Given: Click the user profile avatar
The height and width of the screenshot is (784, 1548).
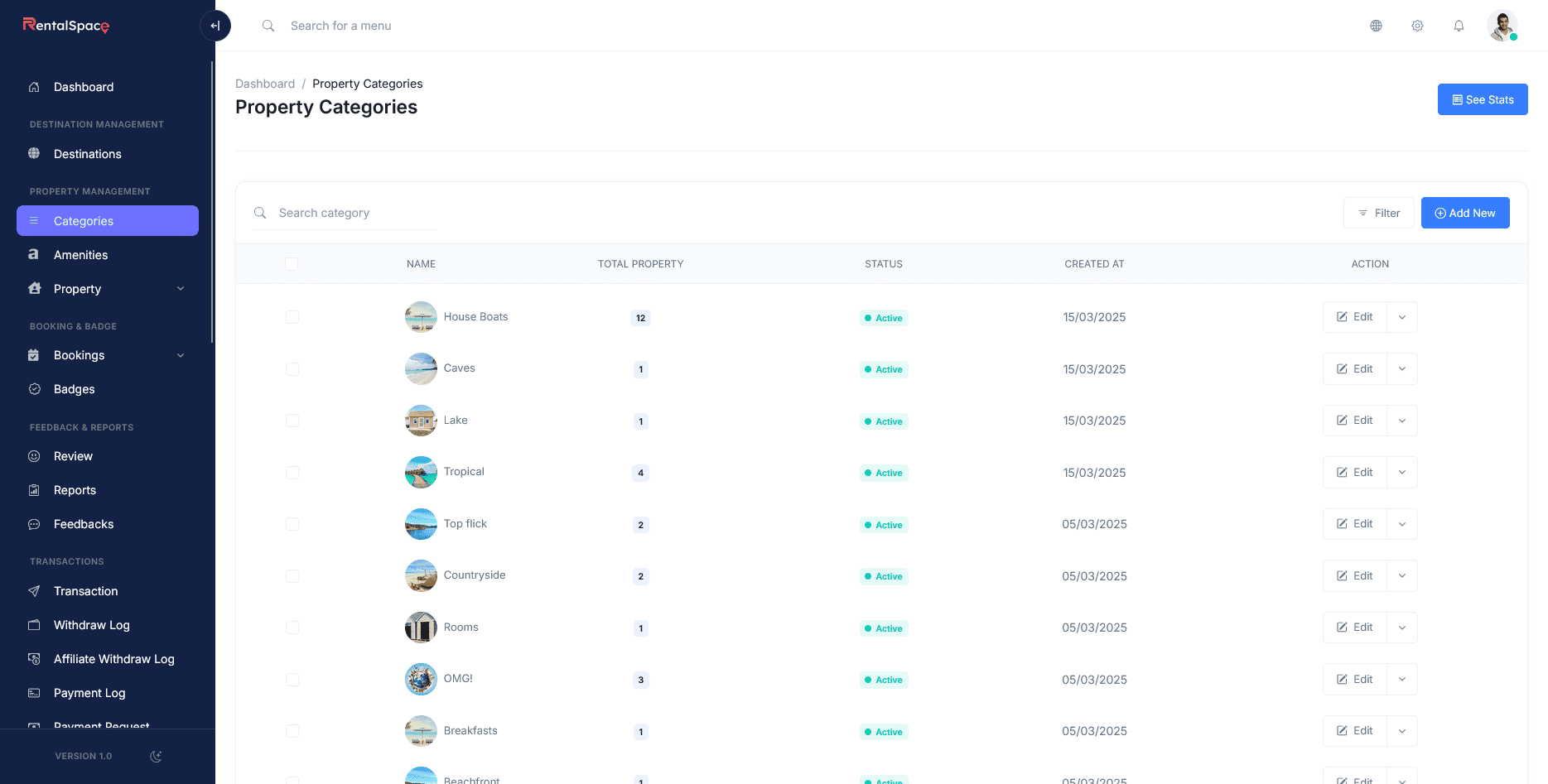Looking at the screenshot, I should coord(1501,26).
